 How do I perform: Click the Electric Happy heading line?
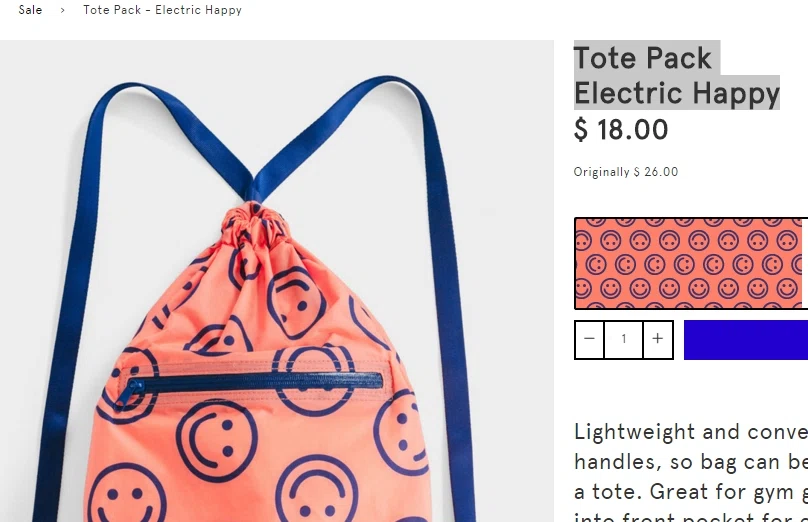[677, 93]
